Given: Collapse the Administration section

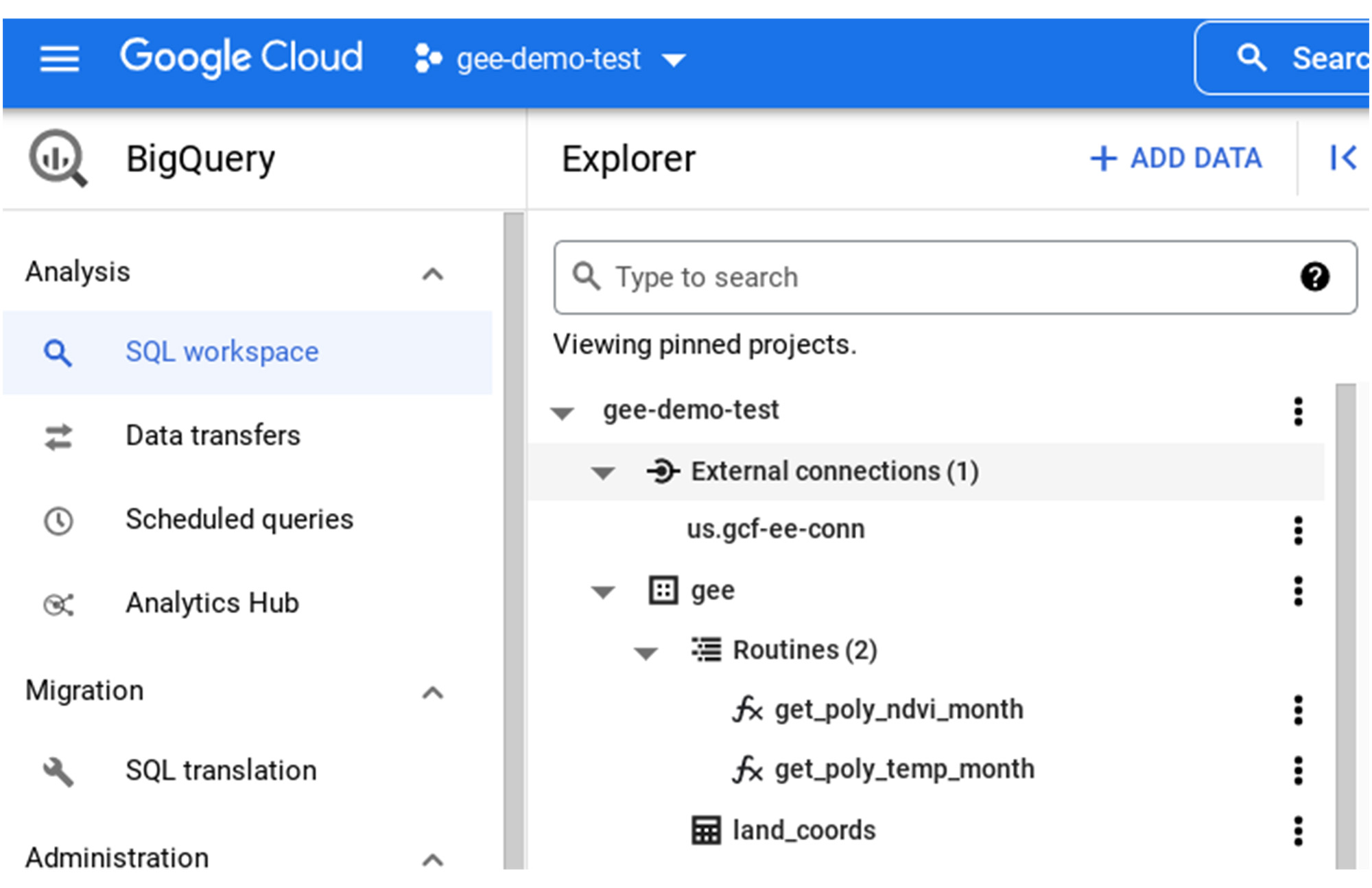Looking at the screenshot, I should (x=433, y=859).
